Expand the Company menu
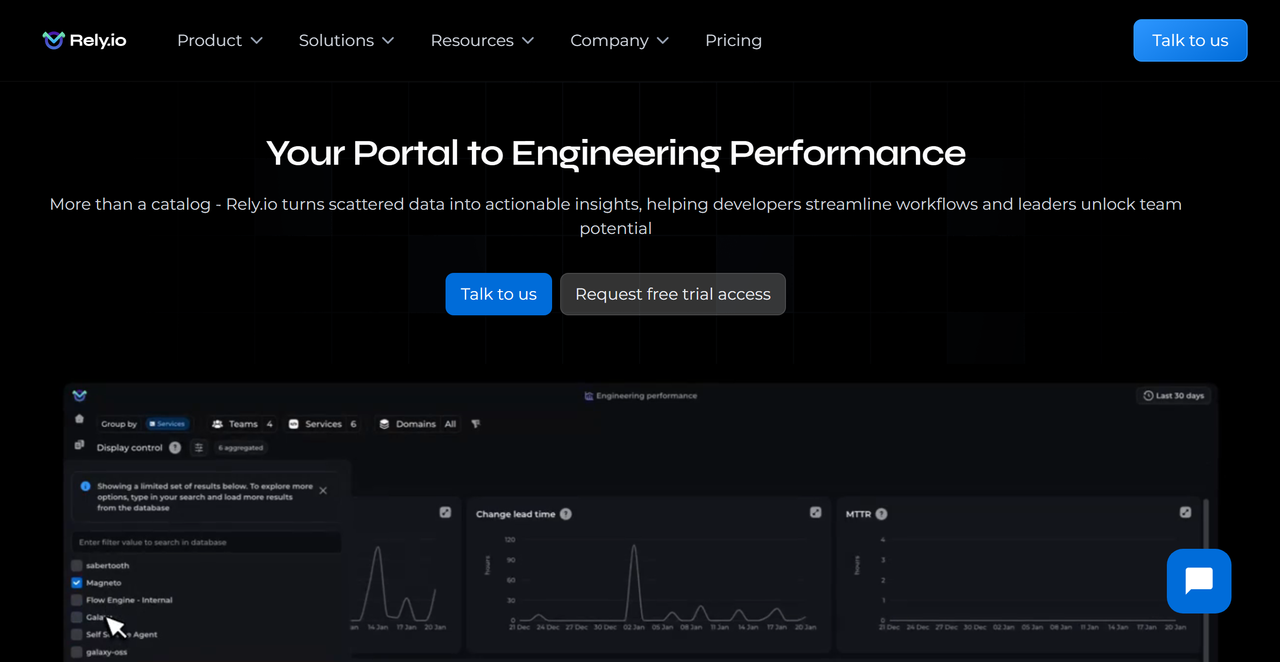This screenshot has width=1280, height=662. pyautogui.click(x=619, y=40)
